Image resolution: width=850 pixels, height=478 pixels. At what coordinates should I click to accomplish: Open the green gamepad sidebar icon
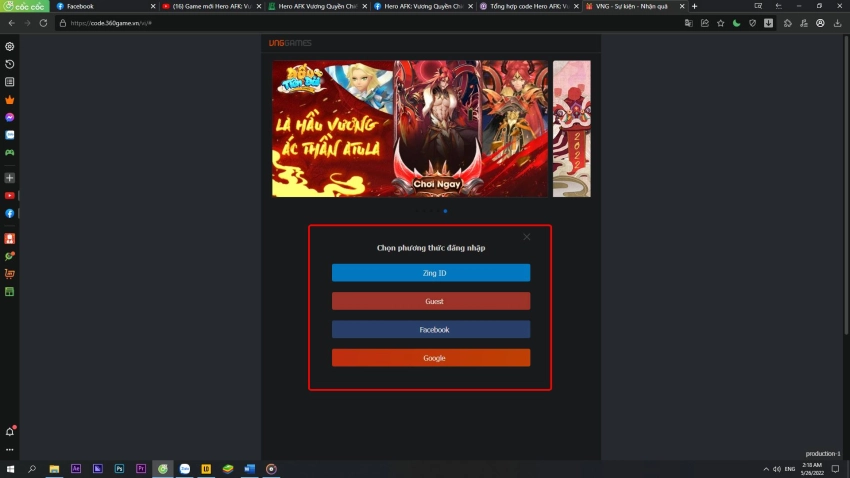10,152
